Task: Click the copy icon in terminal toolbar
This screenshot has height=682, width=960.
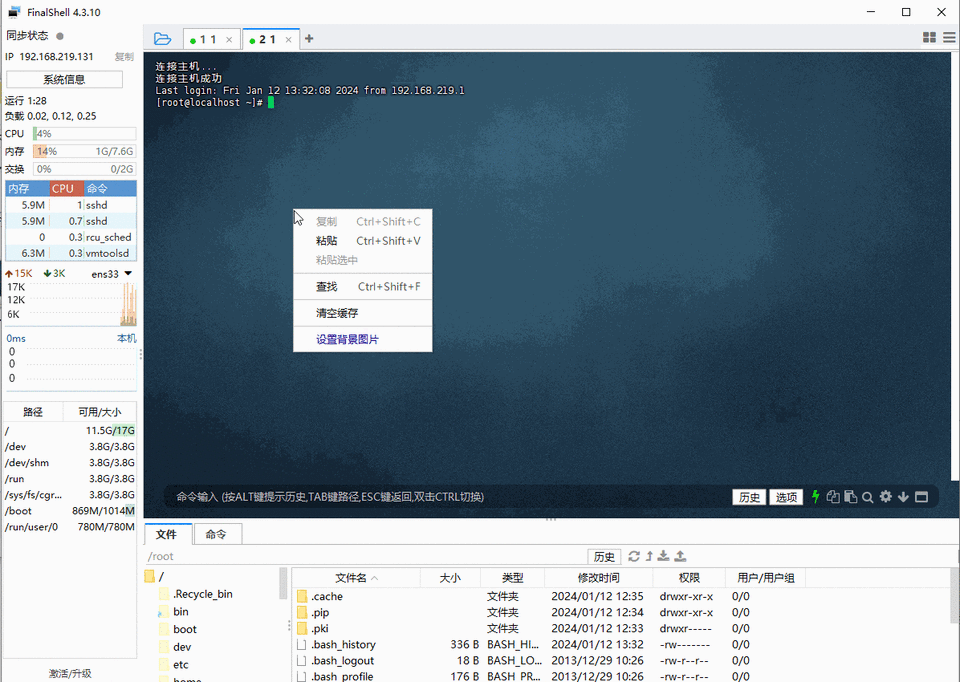Action: pyautogui.click(x=833, y=497)
